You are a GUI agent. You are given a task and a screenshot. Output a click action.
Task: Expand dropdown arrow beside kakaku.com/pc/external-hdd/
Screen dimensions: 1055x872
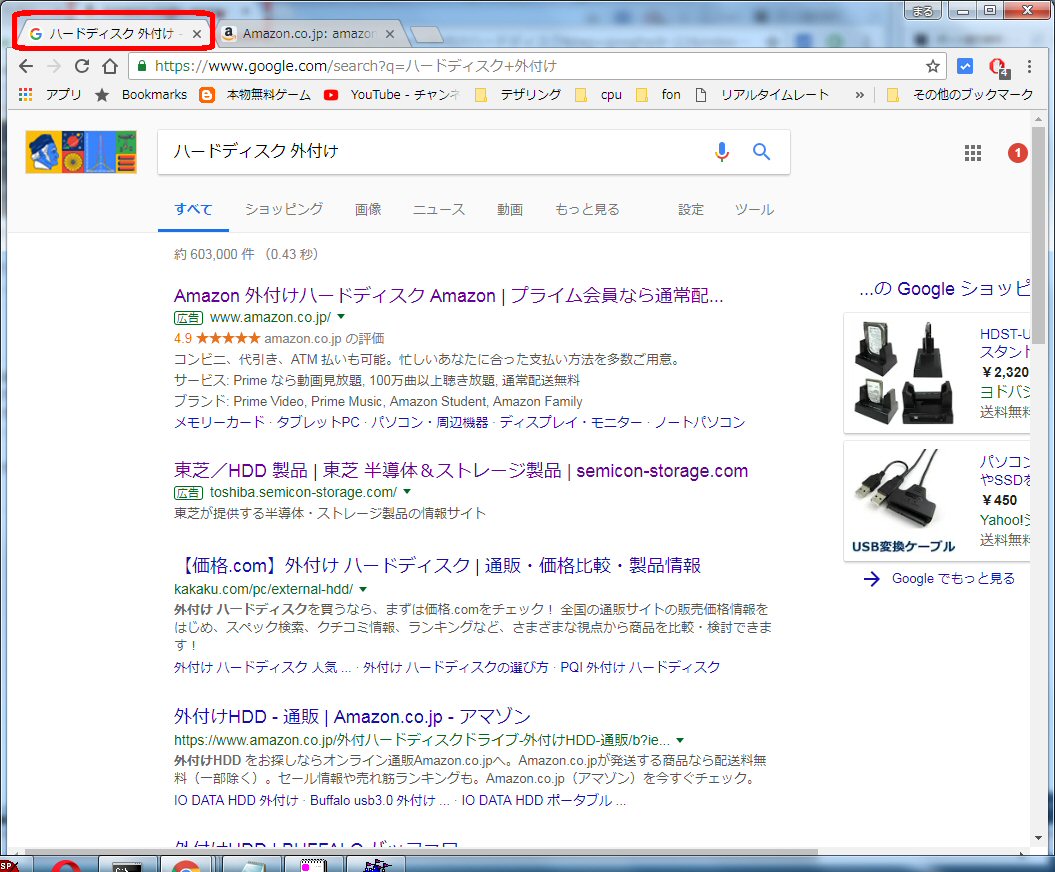tap(363, 589)
